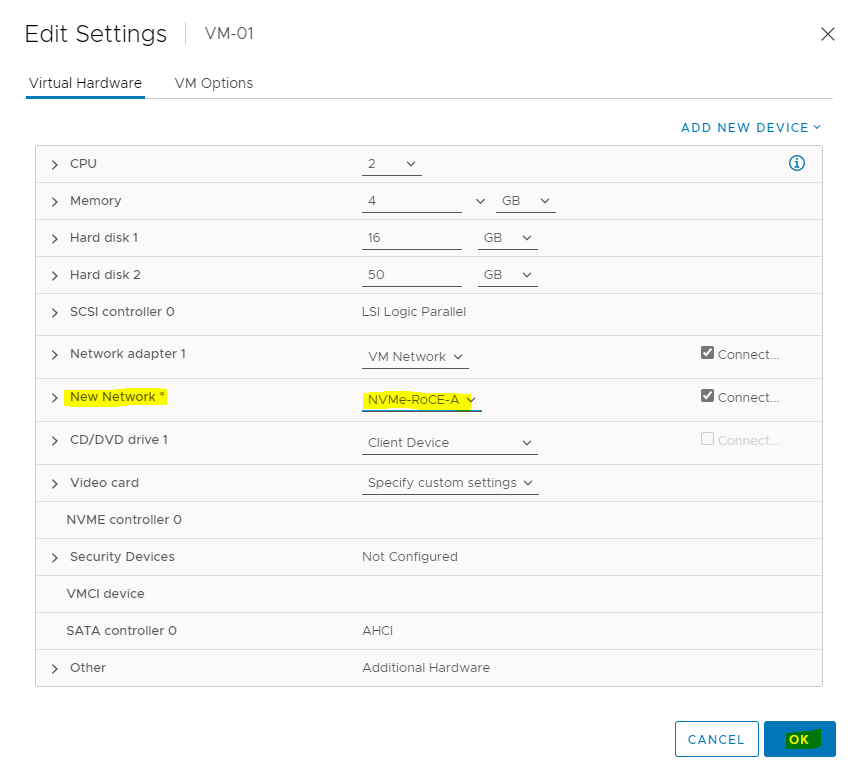
Task: Open the CPU count dropdown
Action: 391,164
